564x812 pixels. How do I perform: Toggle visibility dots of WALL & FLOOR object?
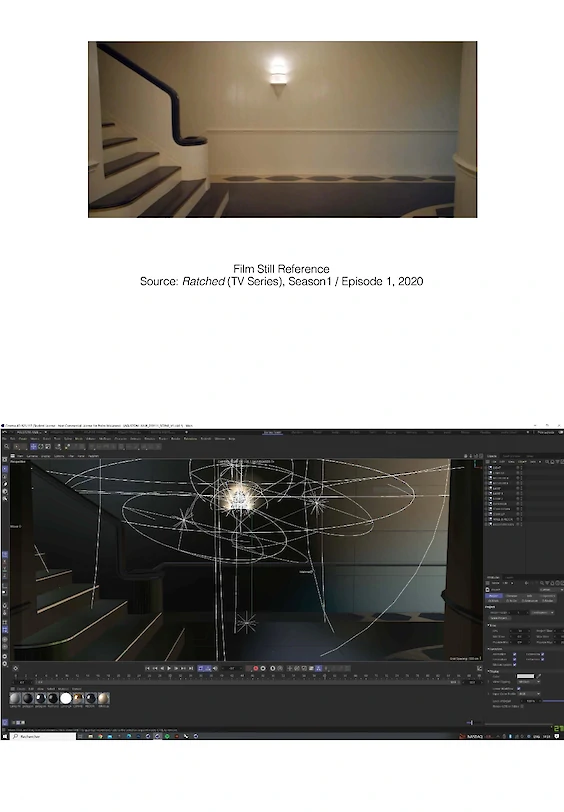coord(522,519)
